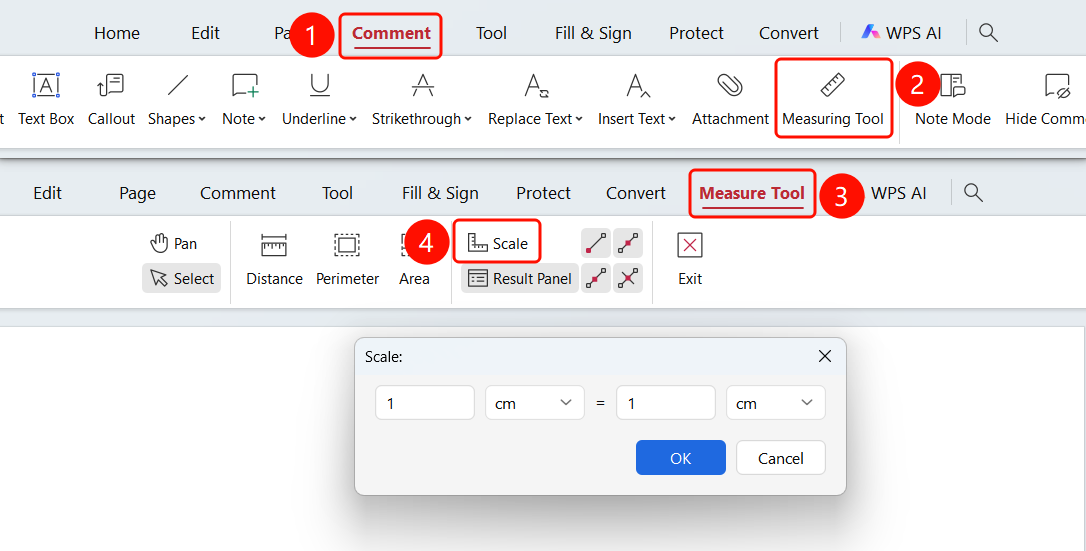Open the first cm unit dropdown
Screen dimensions: 1086x551
click(x=535, y=403)
